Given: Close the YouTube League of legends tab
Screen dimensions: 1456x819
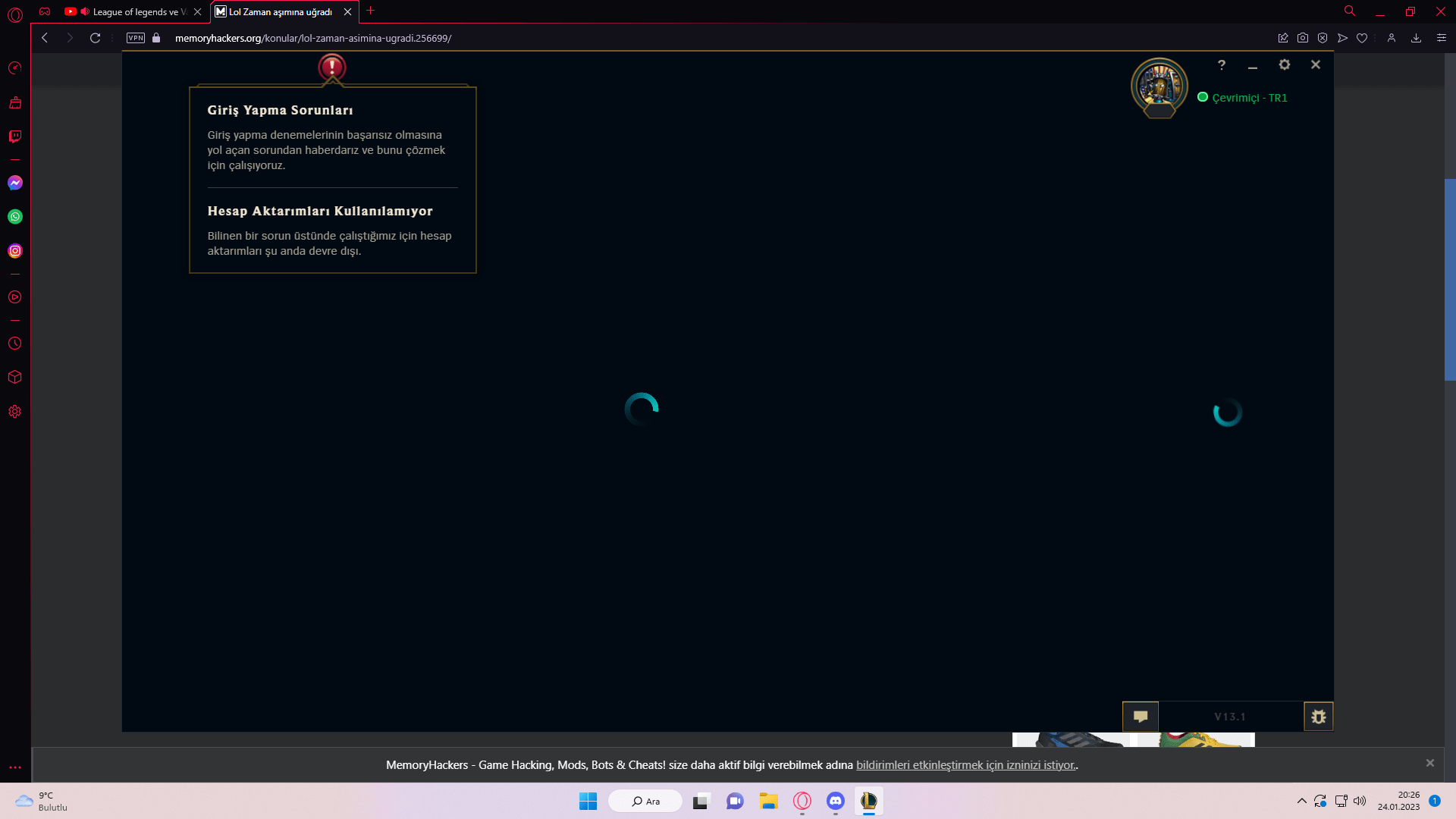Looking at the screenshot, I should click(198, 11).
